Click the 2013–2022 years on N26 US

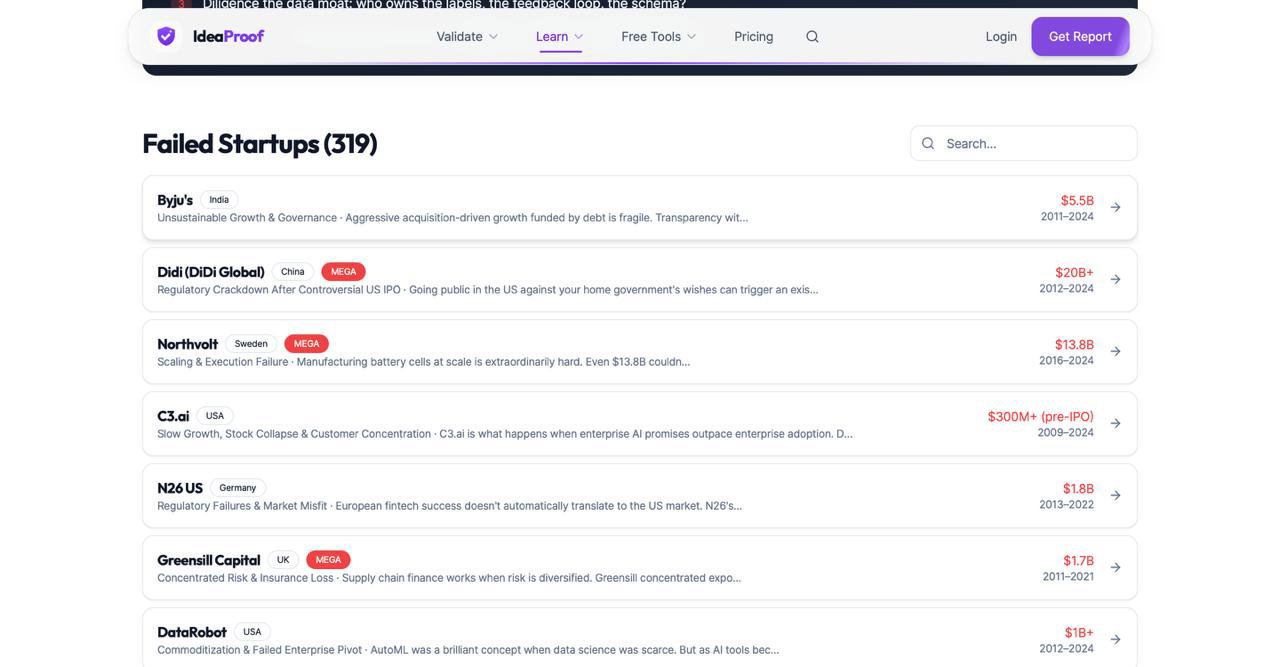click(x=1066, y=505)
